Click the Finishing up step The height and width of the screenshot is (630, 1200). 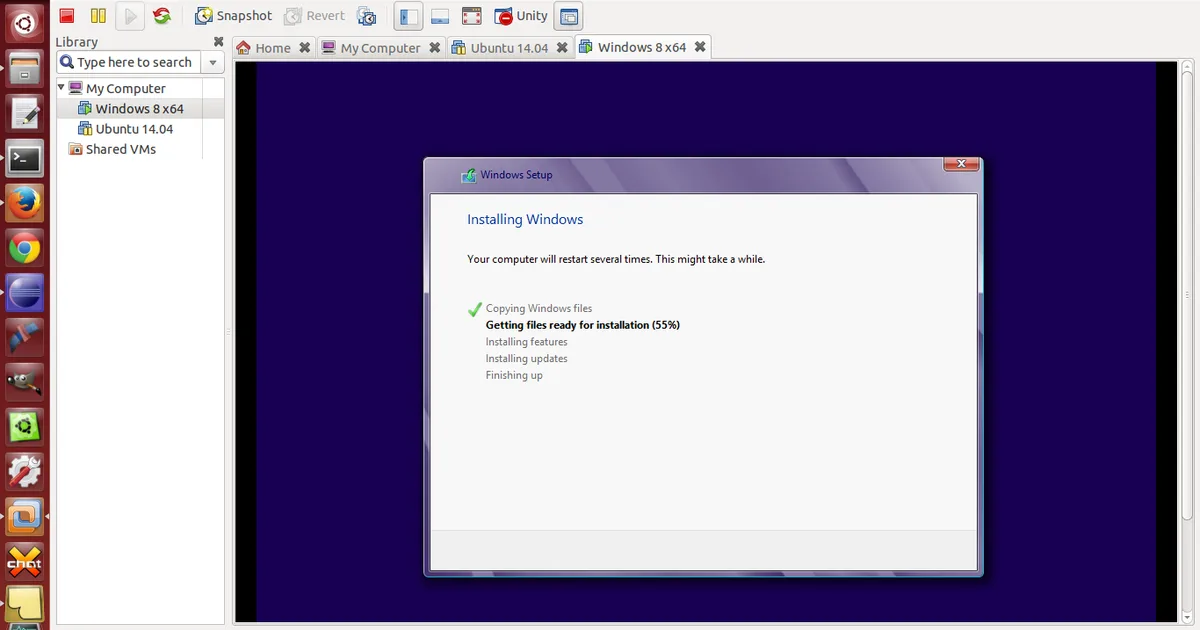click(514, 375)
